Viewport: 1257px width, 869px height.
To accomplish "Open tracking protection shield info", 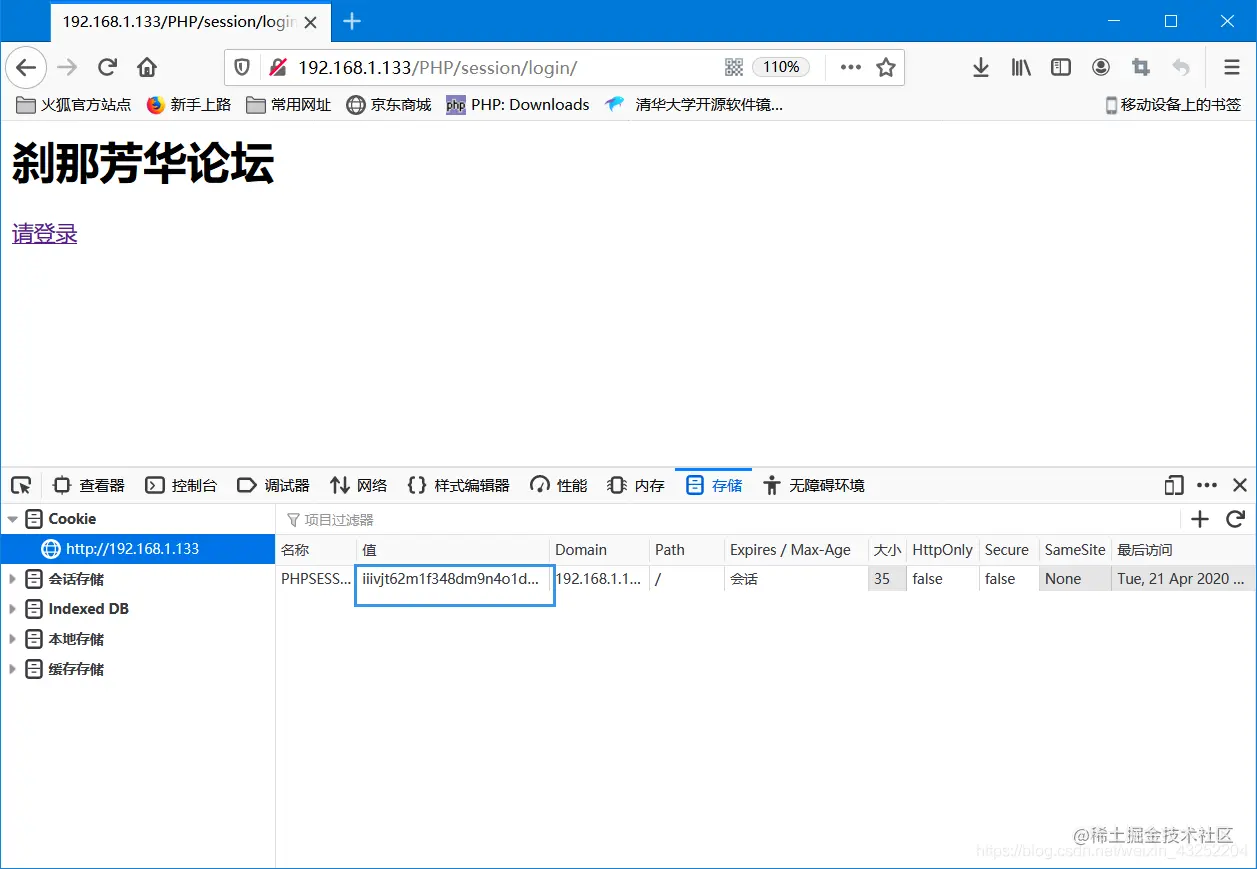I will click(242, 67).
